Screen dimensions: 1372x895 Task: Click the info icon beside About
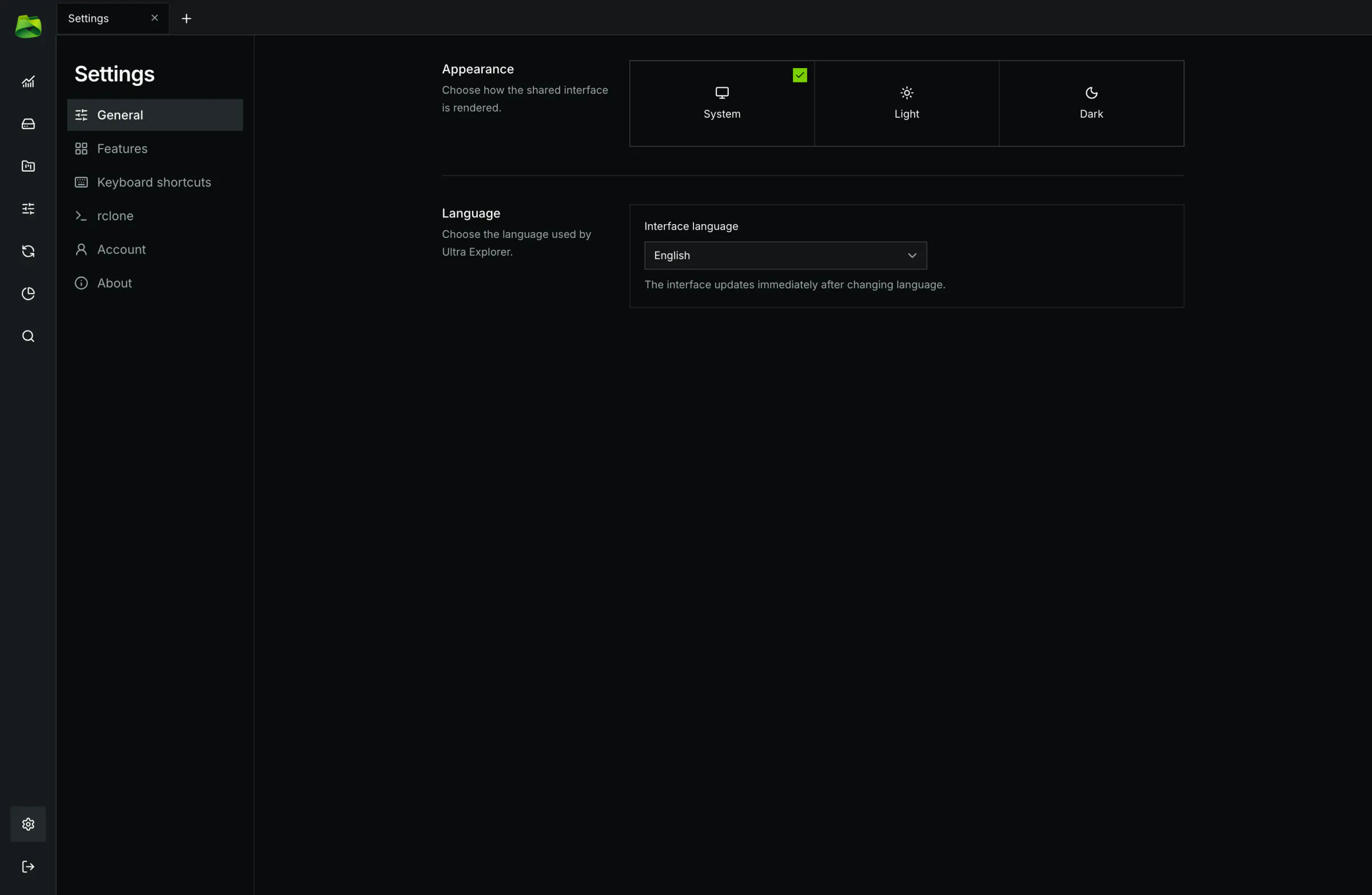(81, 283)
